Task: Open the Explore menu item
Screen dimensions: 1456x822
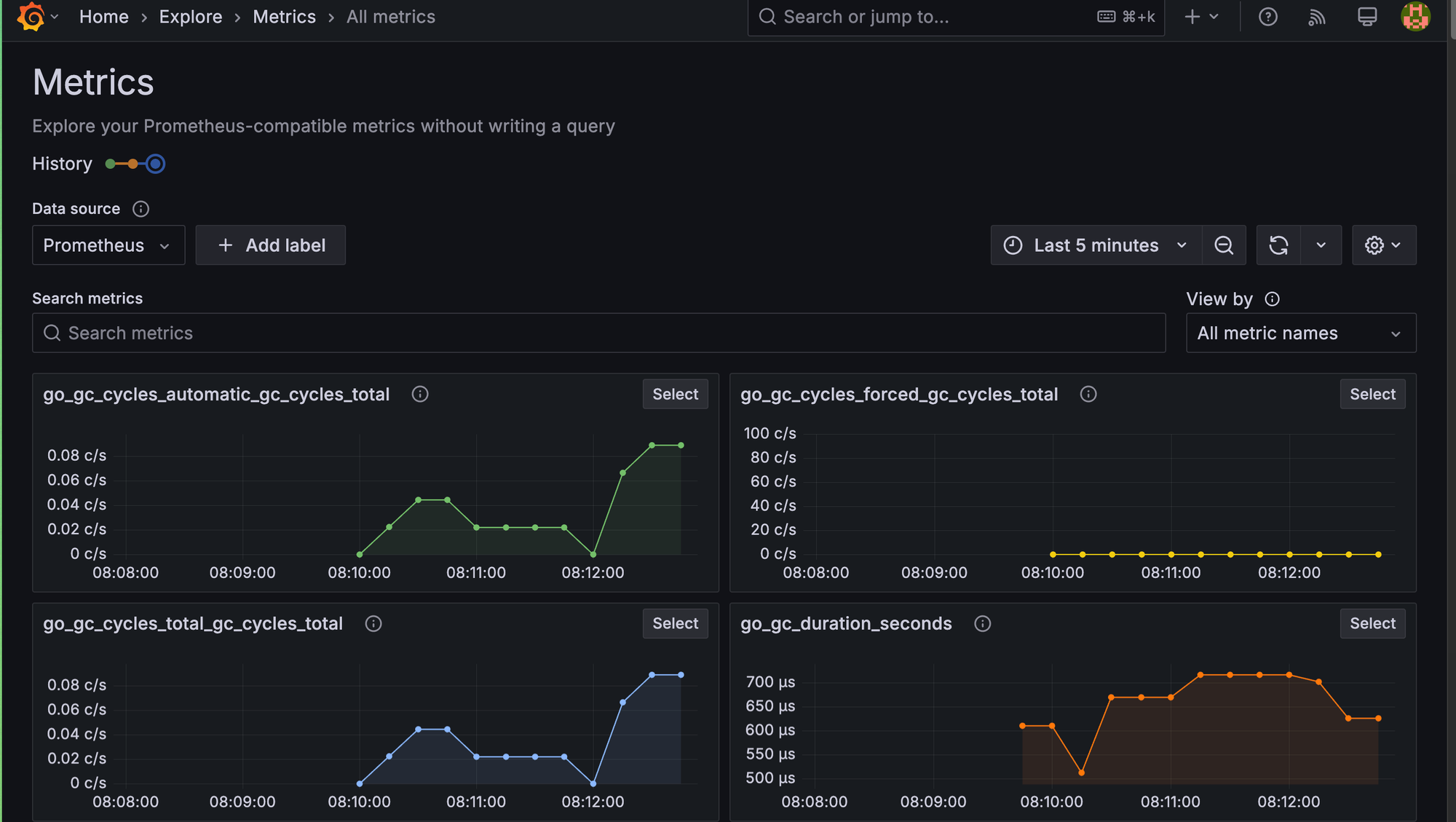Action: 190,16
